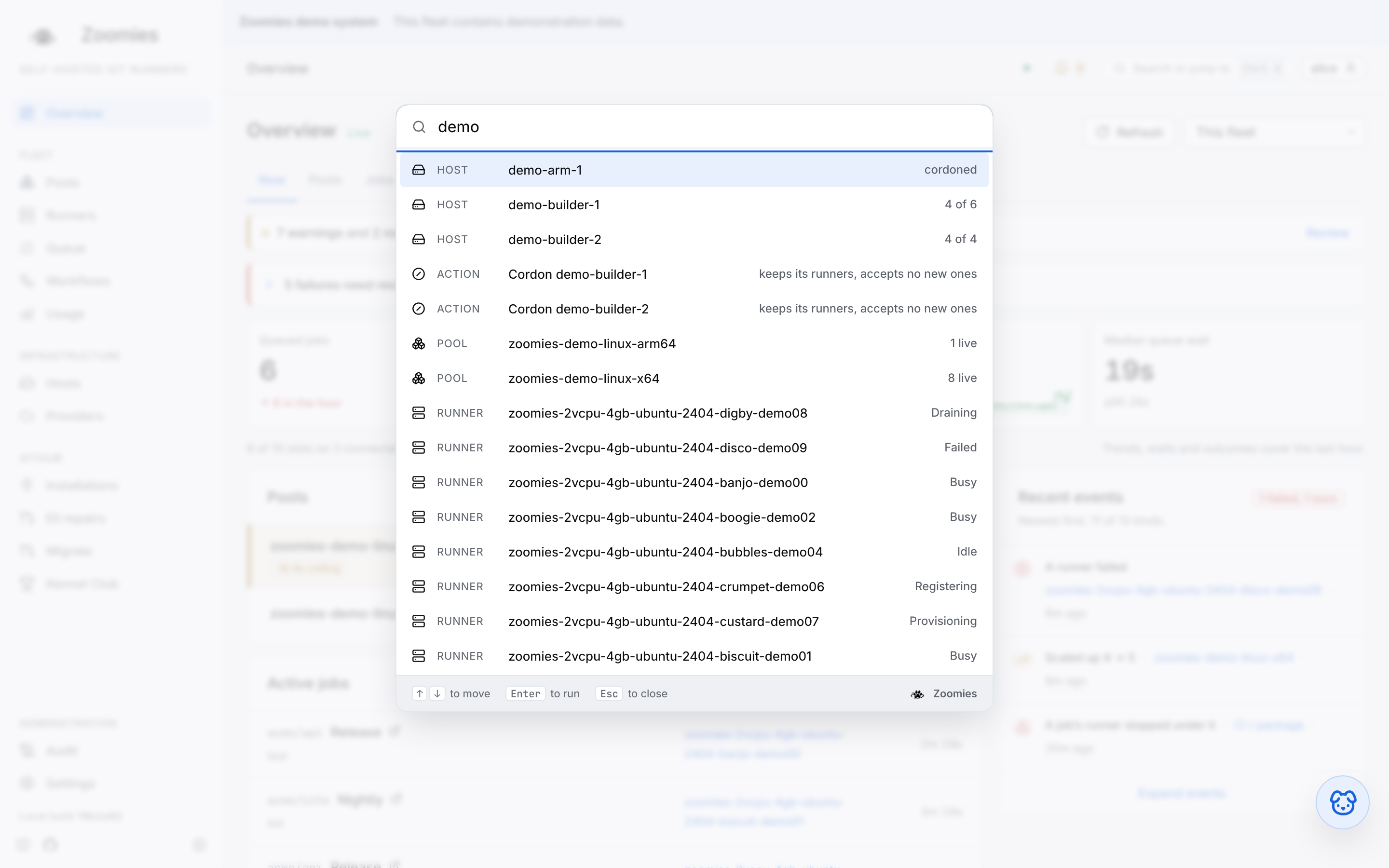The height and width of the screenshot is (868, 1389).
Task: Click host icon beside demo-builder-1
Action: [419, 204]
